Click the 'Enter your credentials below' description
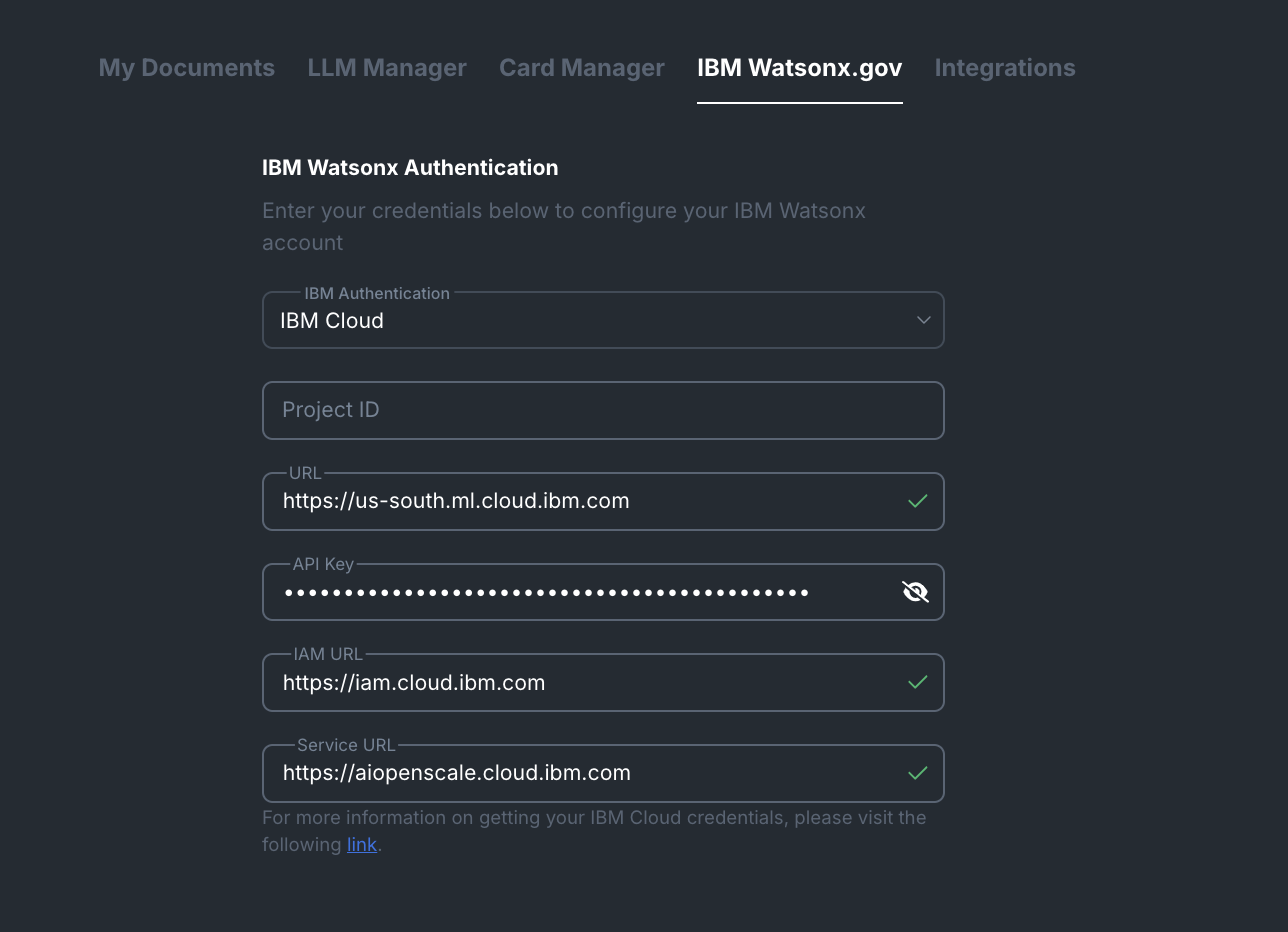This screenshot has width=1288, height=932. 564,227
